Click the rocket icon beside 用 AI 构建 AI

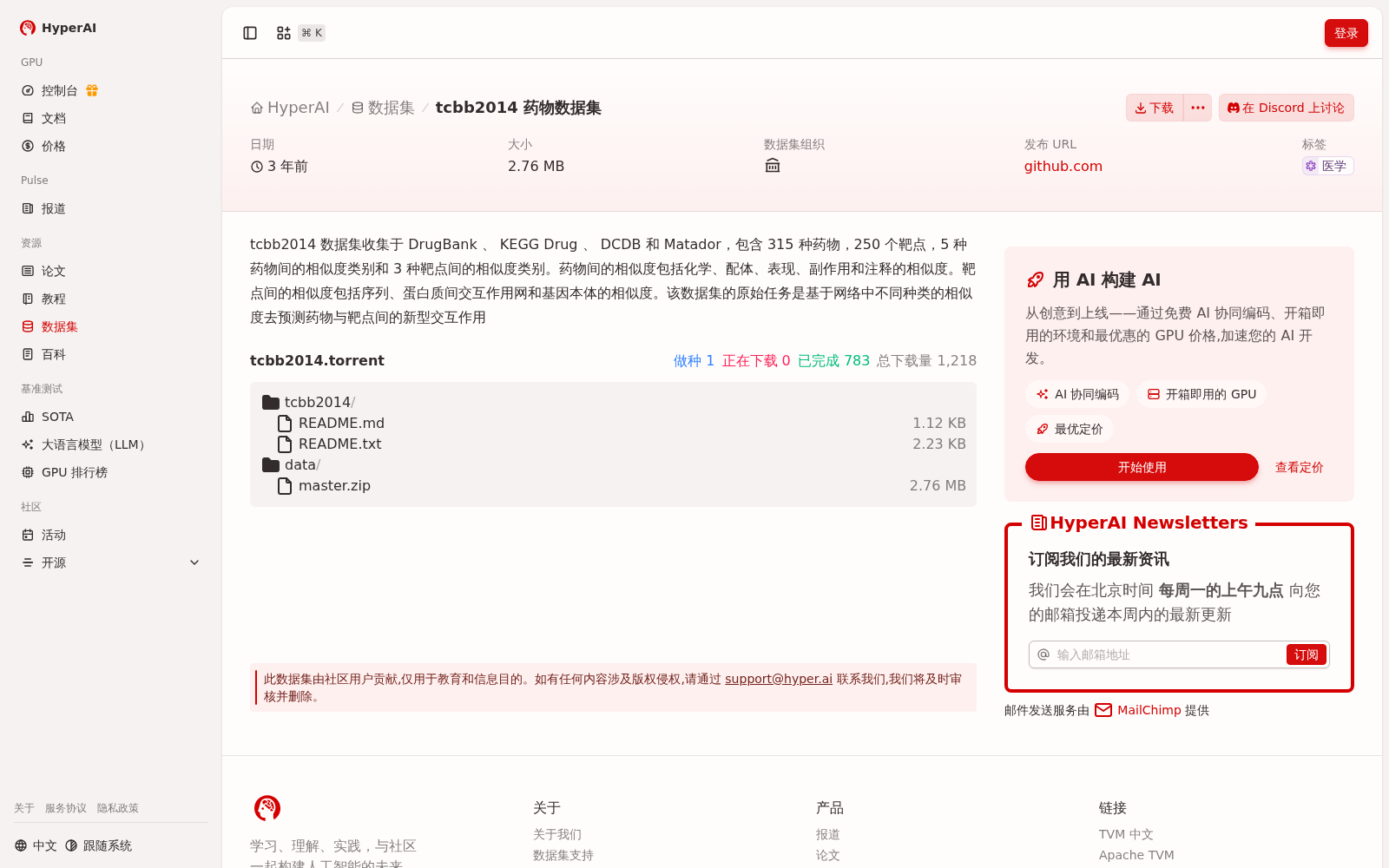tap(1035, 279)
